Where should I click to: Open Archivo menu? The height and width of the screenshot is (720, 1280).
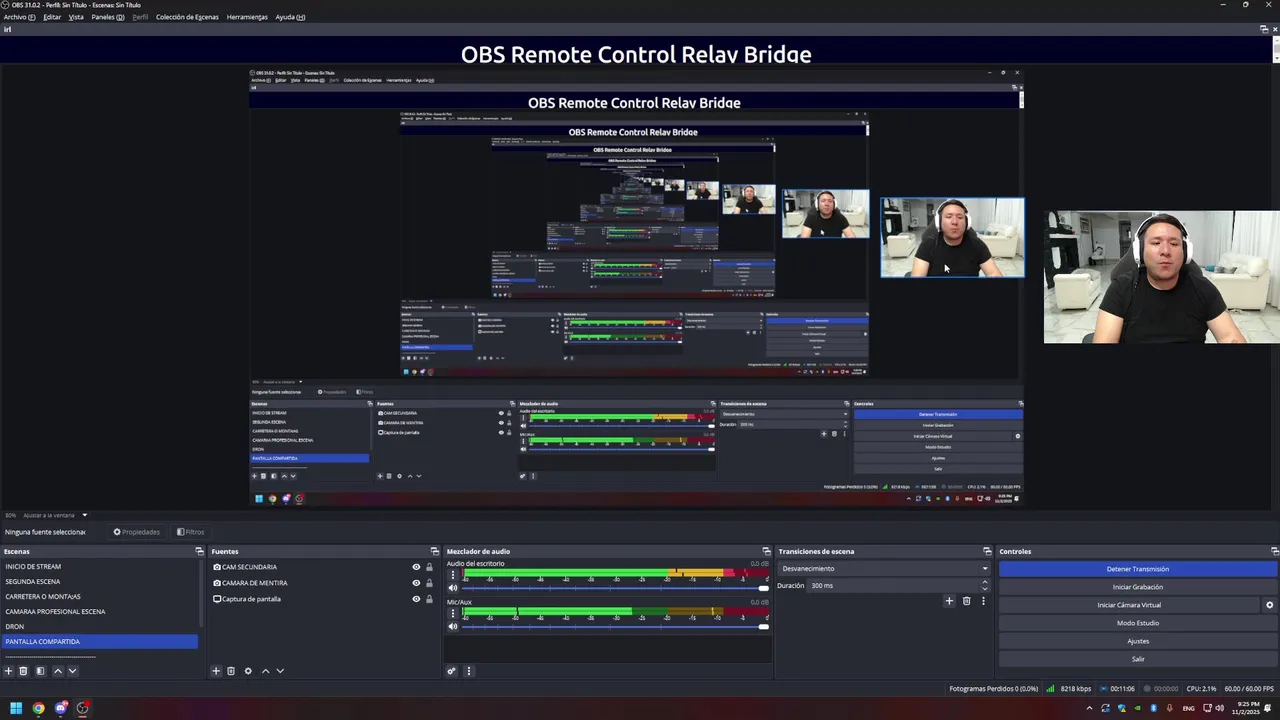(19, 17)
